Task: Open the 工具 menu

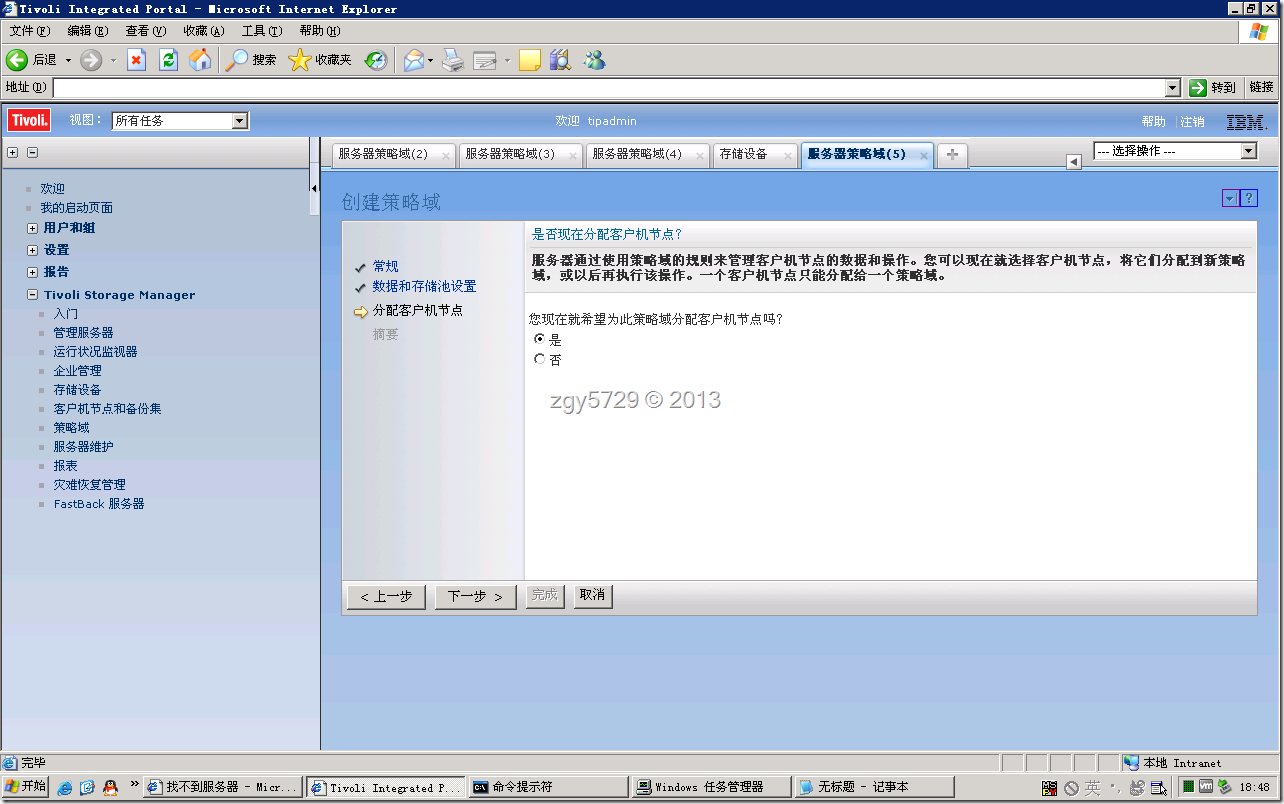Action: 261,31
